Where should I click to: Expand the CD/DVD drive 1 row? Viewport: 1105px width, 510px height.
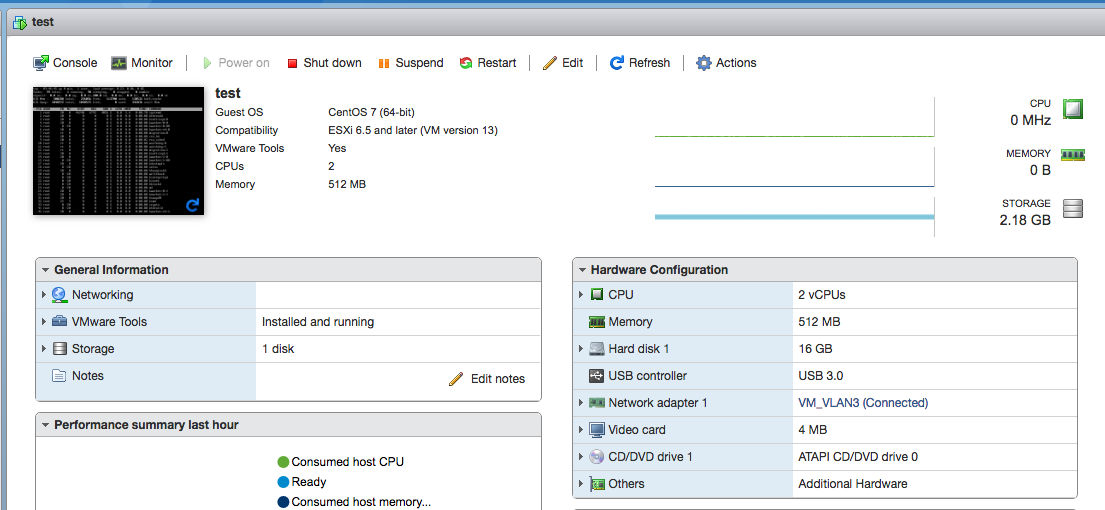pyautogui.click(x=581, y=456)
